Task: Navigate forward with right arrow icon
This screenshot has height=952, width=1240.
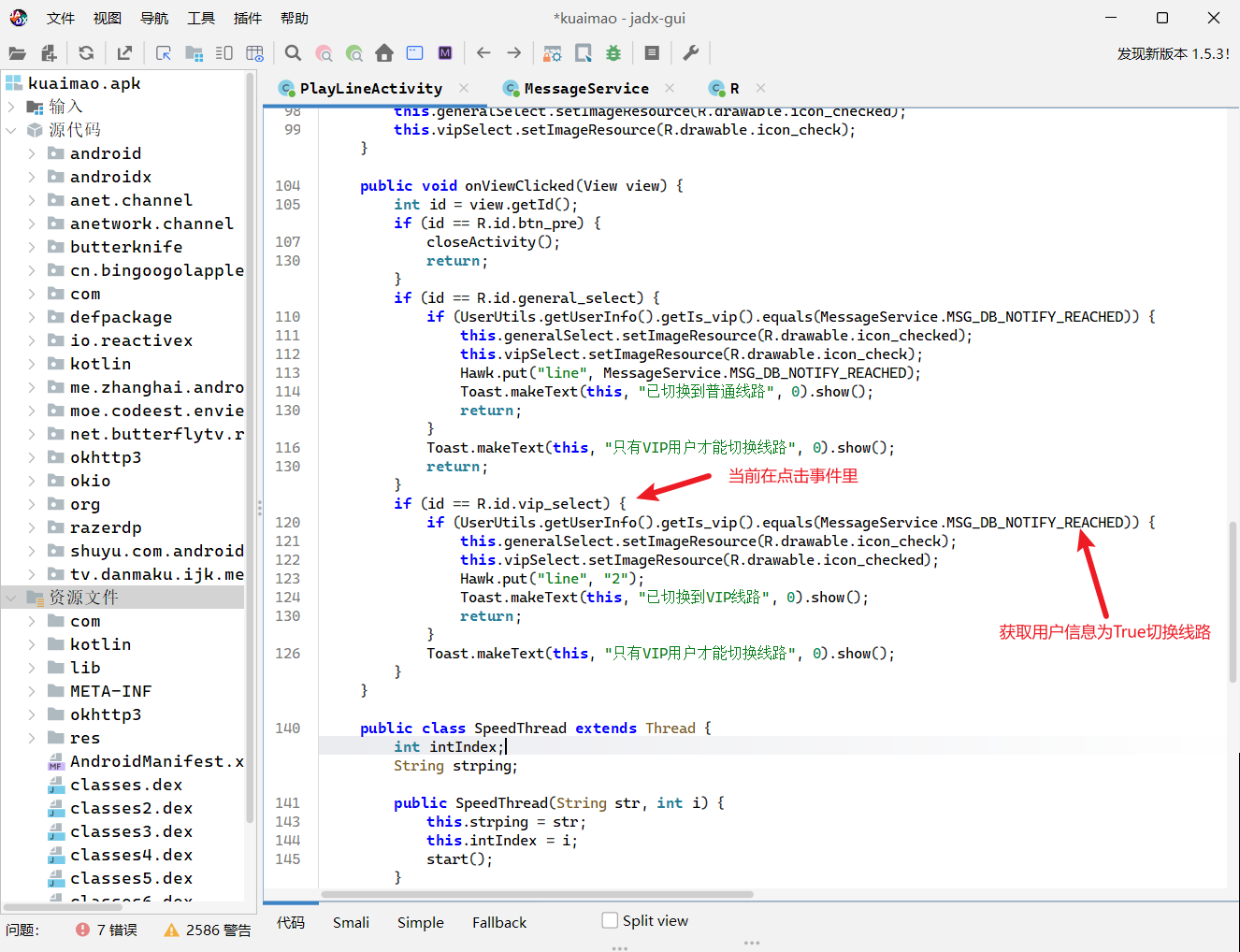Action: click(514, 53)
